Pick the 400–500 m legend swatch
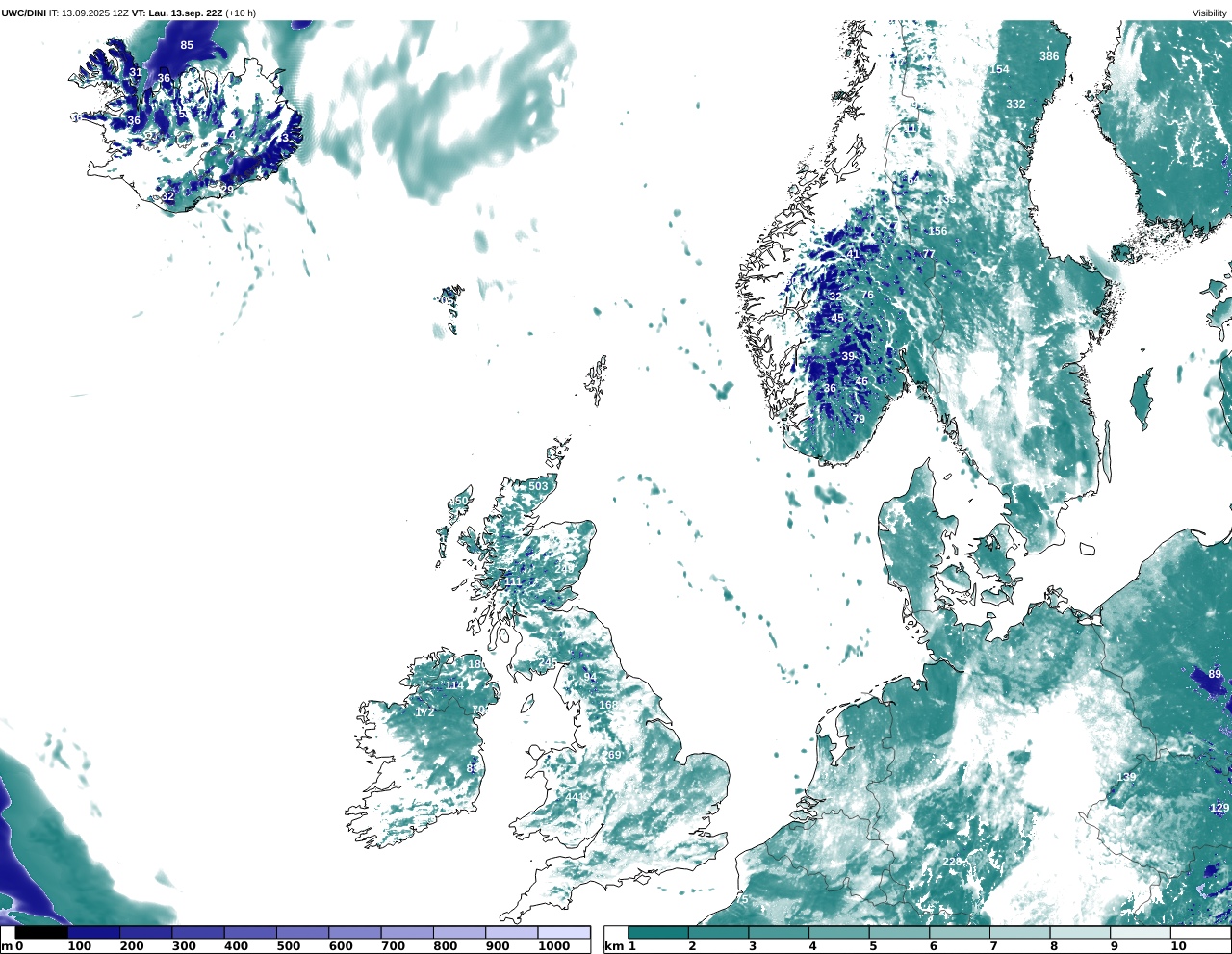The image size is (1232, 954). coord(250,932)
